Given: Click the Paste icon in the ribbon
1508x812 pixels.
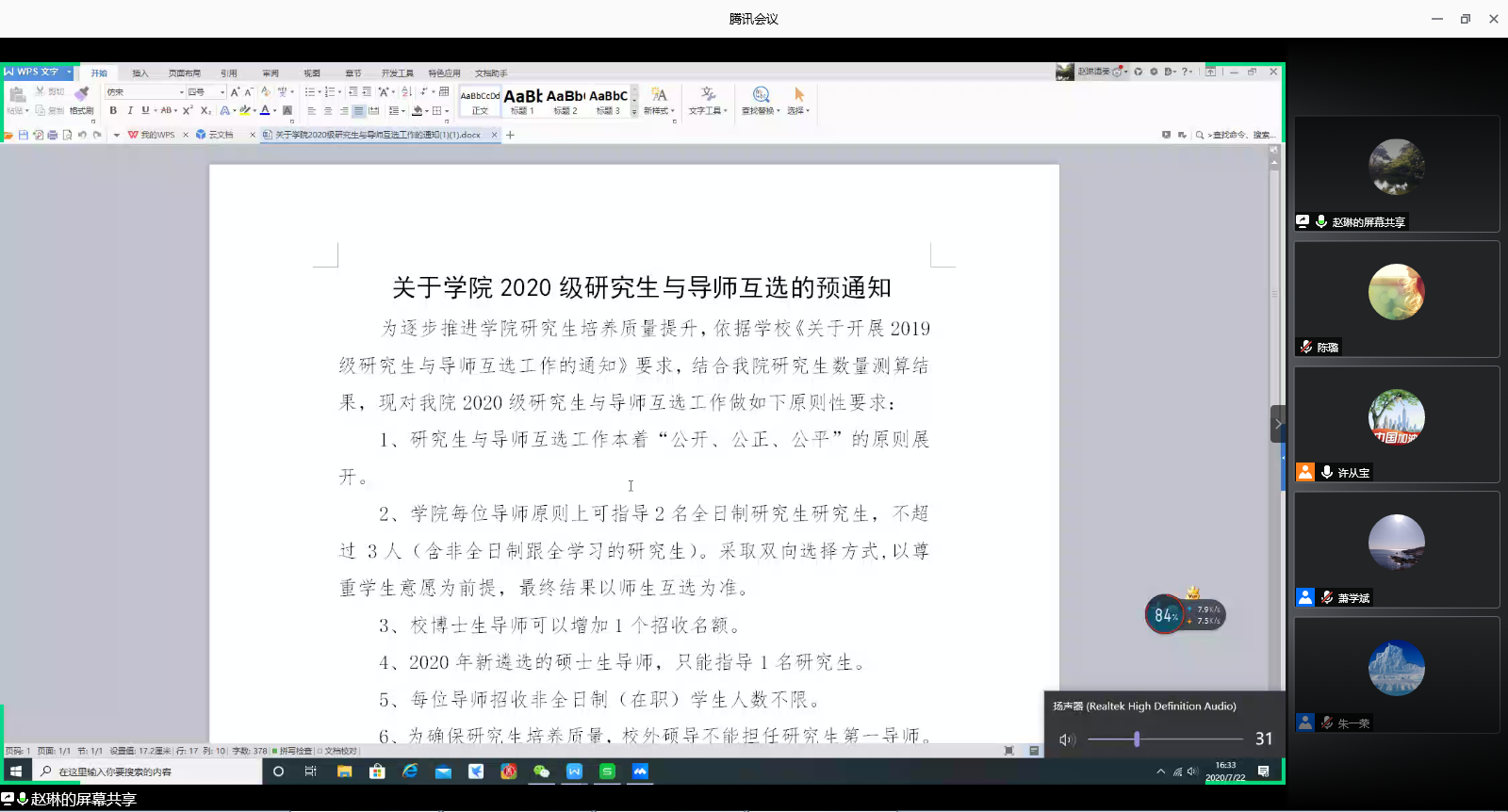Looking at the screenshot, I should point(17,94).
